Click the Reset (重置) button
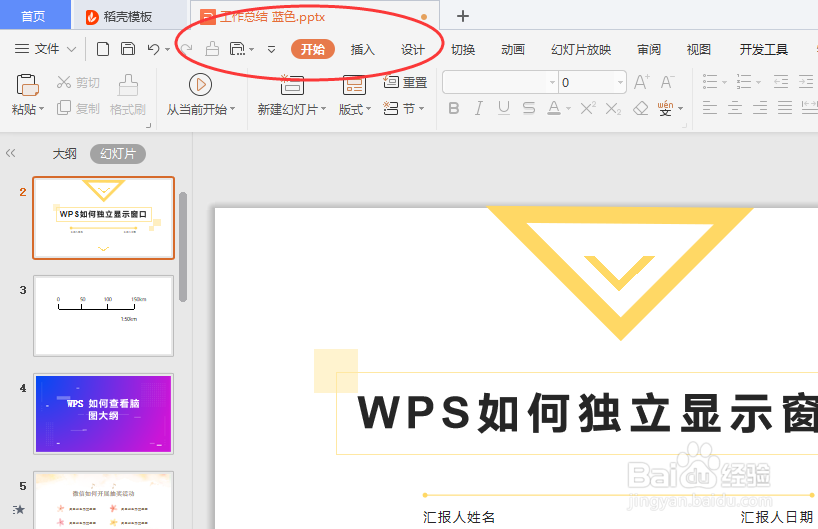The height and width of the screenshot is (529, 818). coord(405,82)
